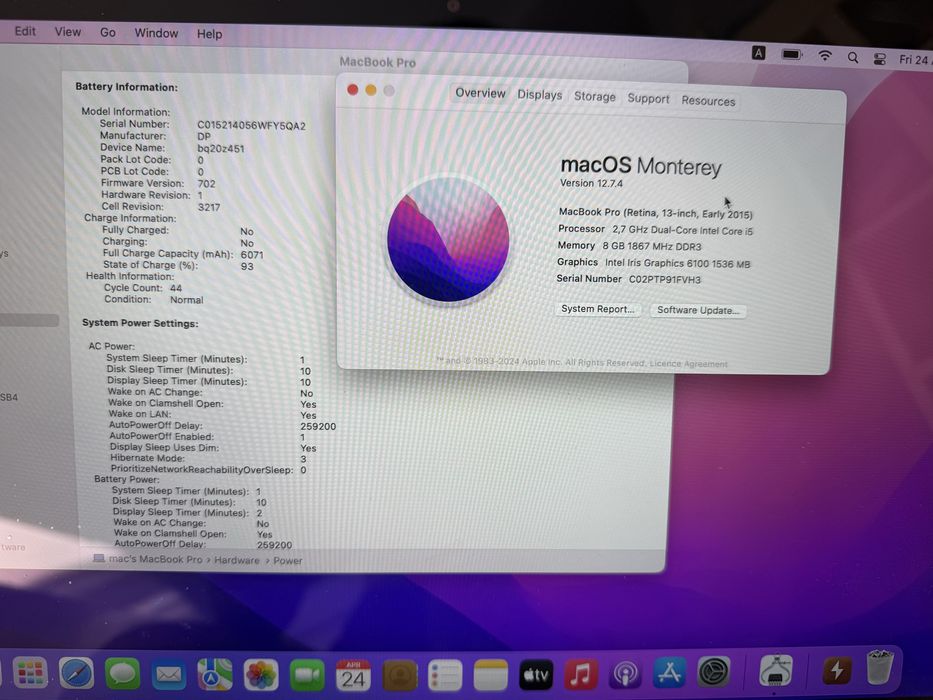Open the Contacts app in the Dock

coord(400,676)
